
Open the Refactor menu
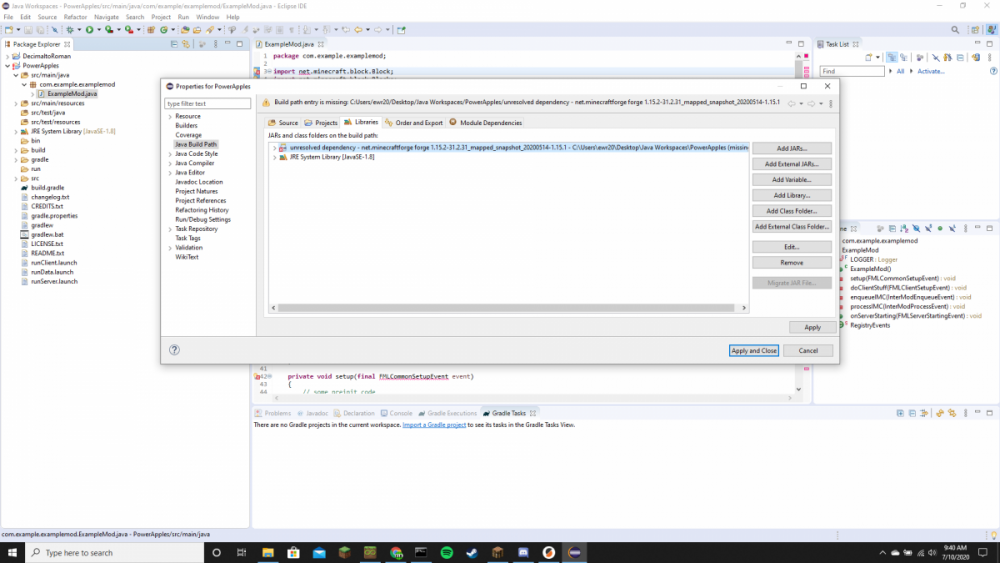pos(75,17)
